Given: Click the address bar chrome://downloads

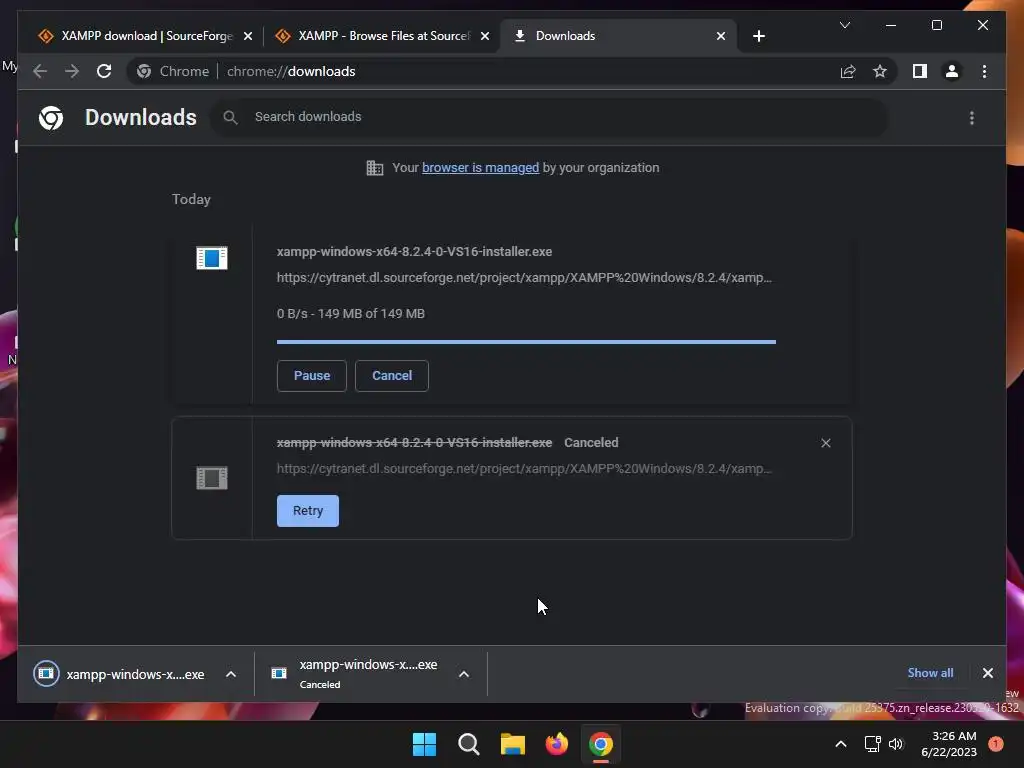Looking at the screenshot, I should coord(291,71).
